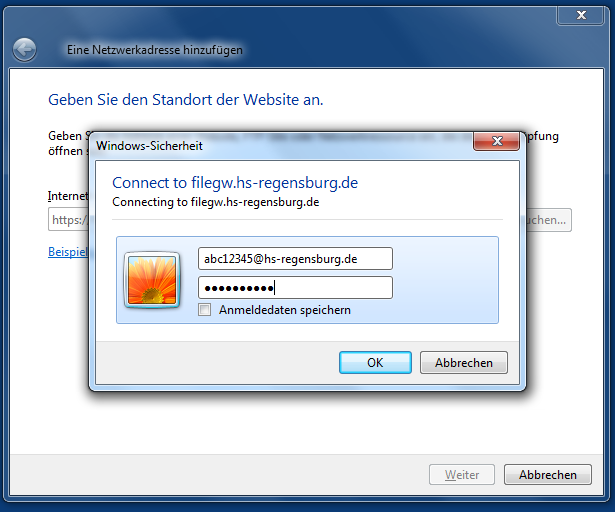615x512 pixels.
Task: Enable the Anmeldedaten speichern checkbox
Action: point(204,310)
